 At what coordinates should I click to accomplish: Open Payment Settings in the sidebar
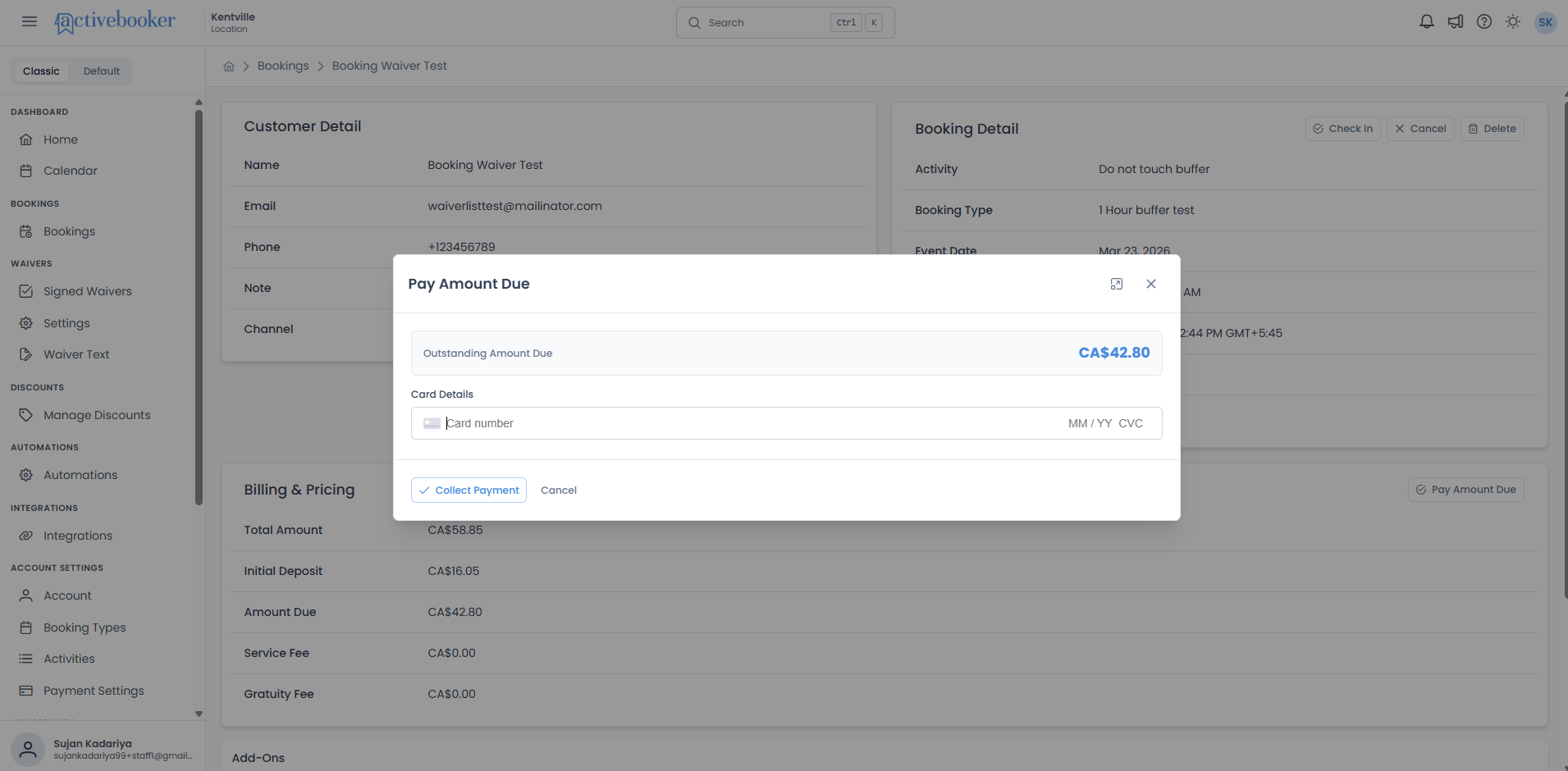[x=94, y=691]
